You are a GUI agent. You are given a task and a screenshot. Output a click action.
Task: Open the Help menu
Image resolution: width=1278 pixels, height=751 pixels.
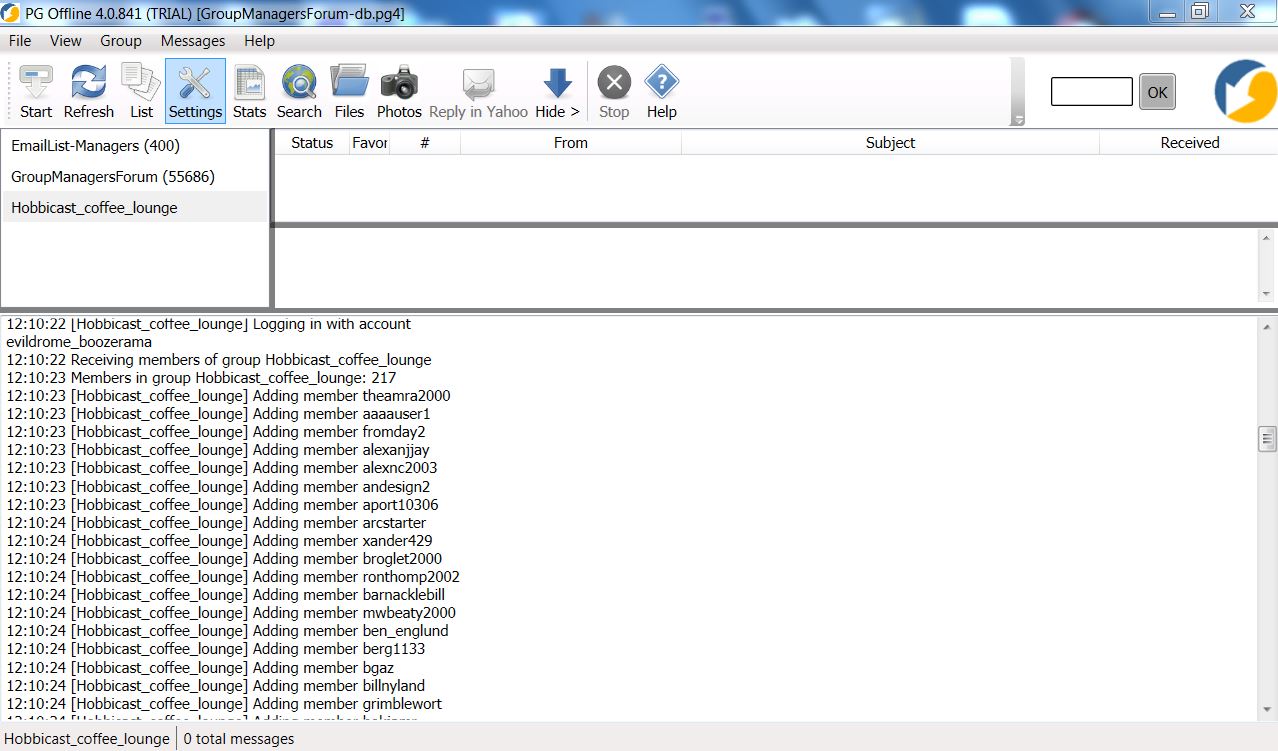259,41
